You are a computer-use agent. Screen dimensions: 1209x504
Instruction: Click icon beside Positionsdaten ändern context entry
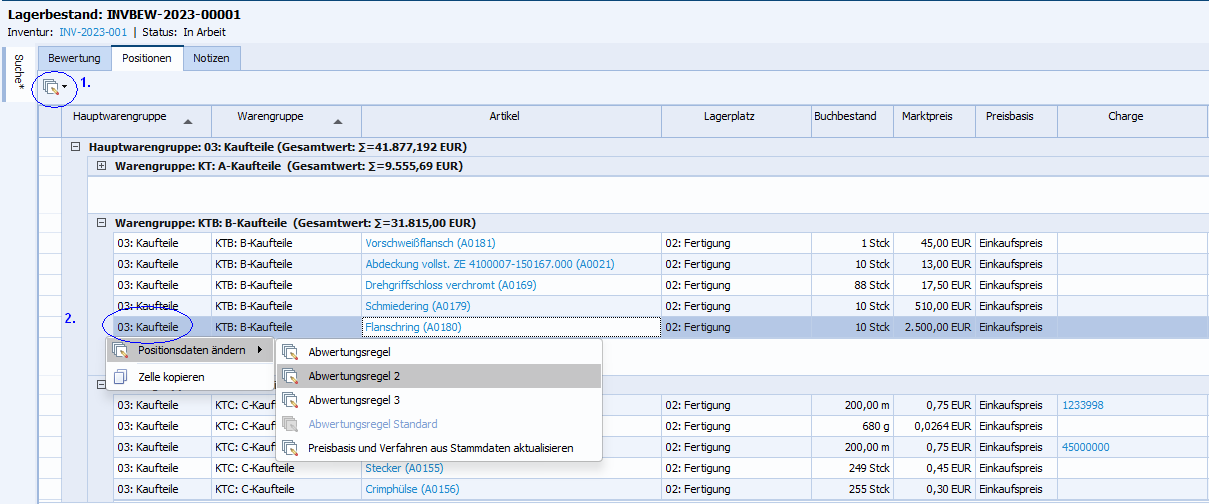[120, 350]
